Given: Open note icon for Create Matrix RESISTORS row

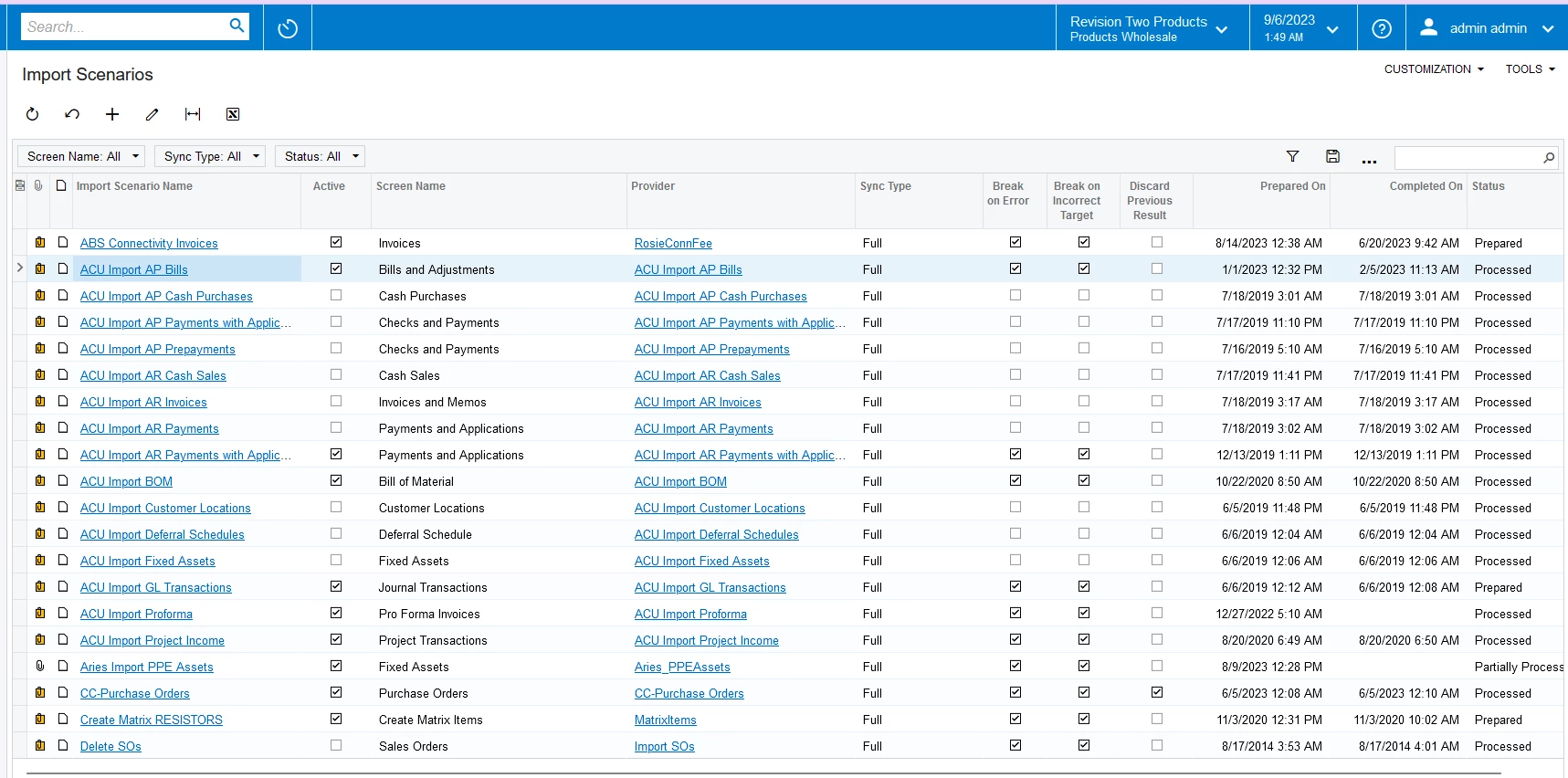Looking at the screenshot, I should pyautogui.click(x=63, y=719).
